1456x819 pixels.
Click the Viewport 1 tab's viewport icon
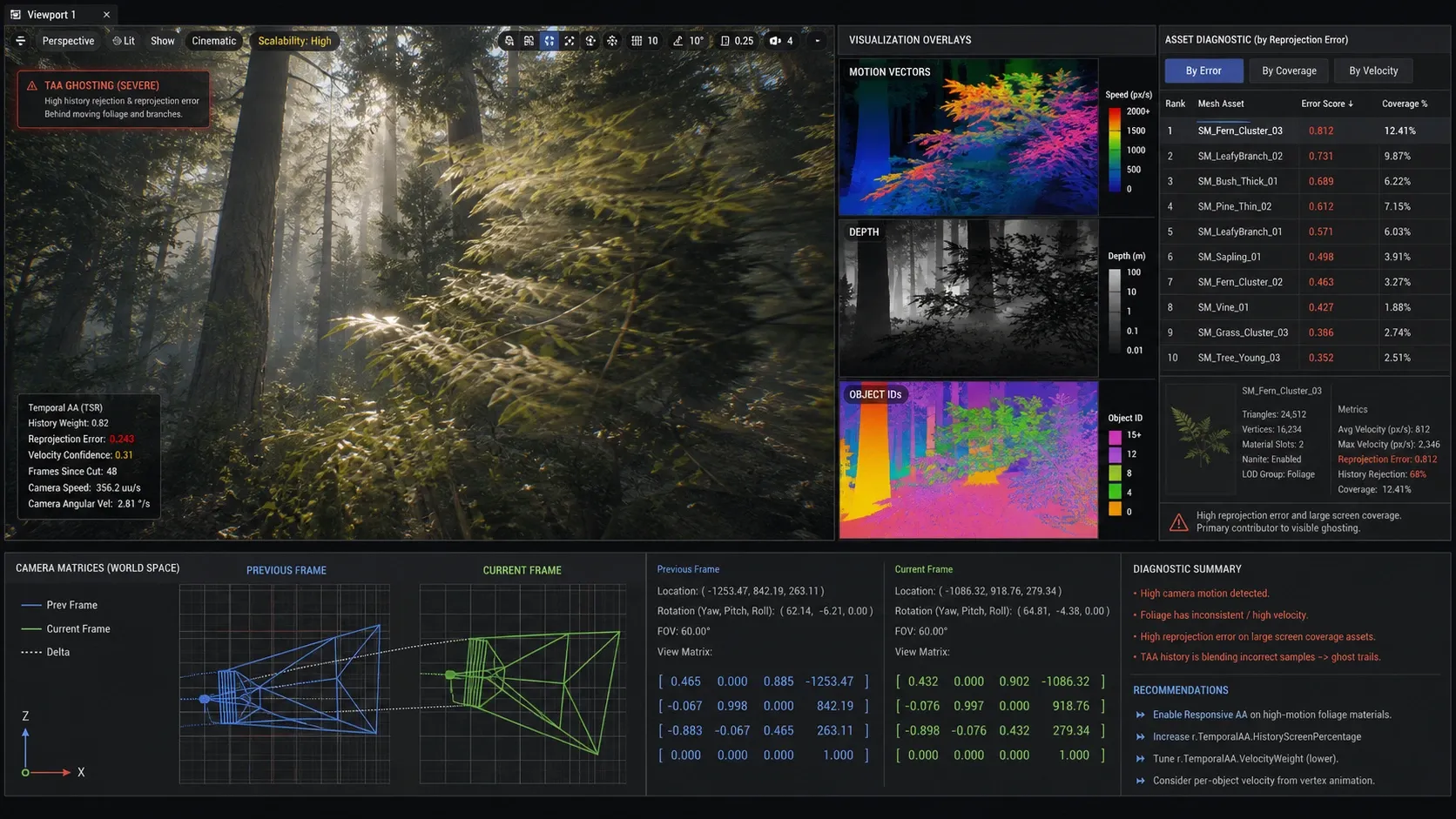[16, 15]
